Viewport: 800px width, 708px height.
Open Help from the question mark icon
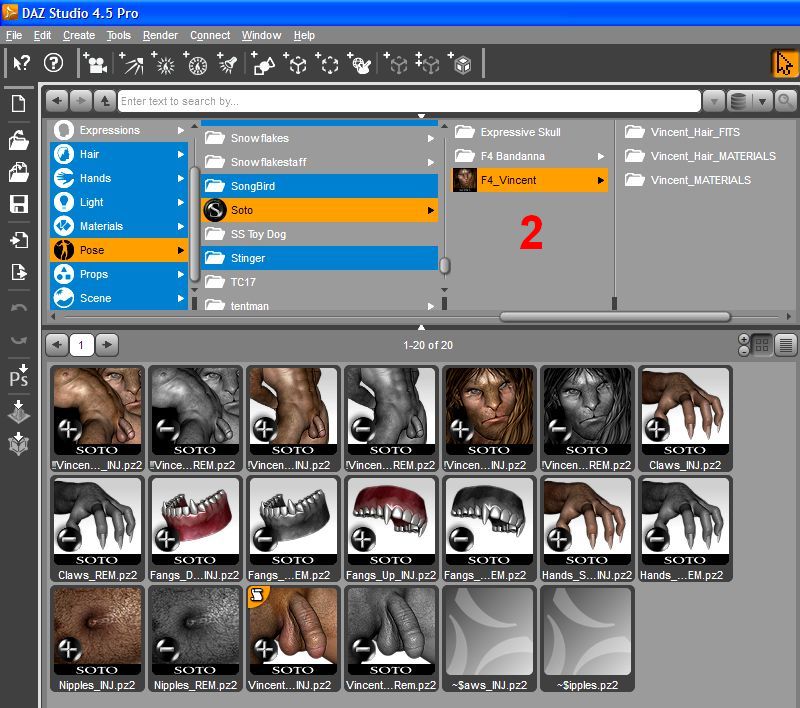pos(54,63)
